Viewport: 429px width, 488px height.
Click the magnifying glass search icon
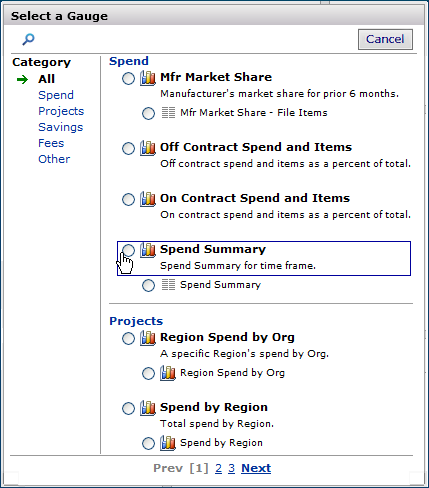[x=28, y=39]
